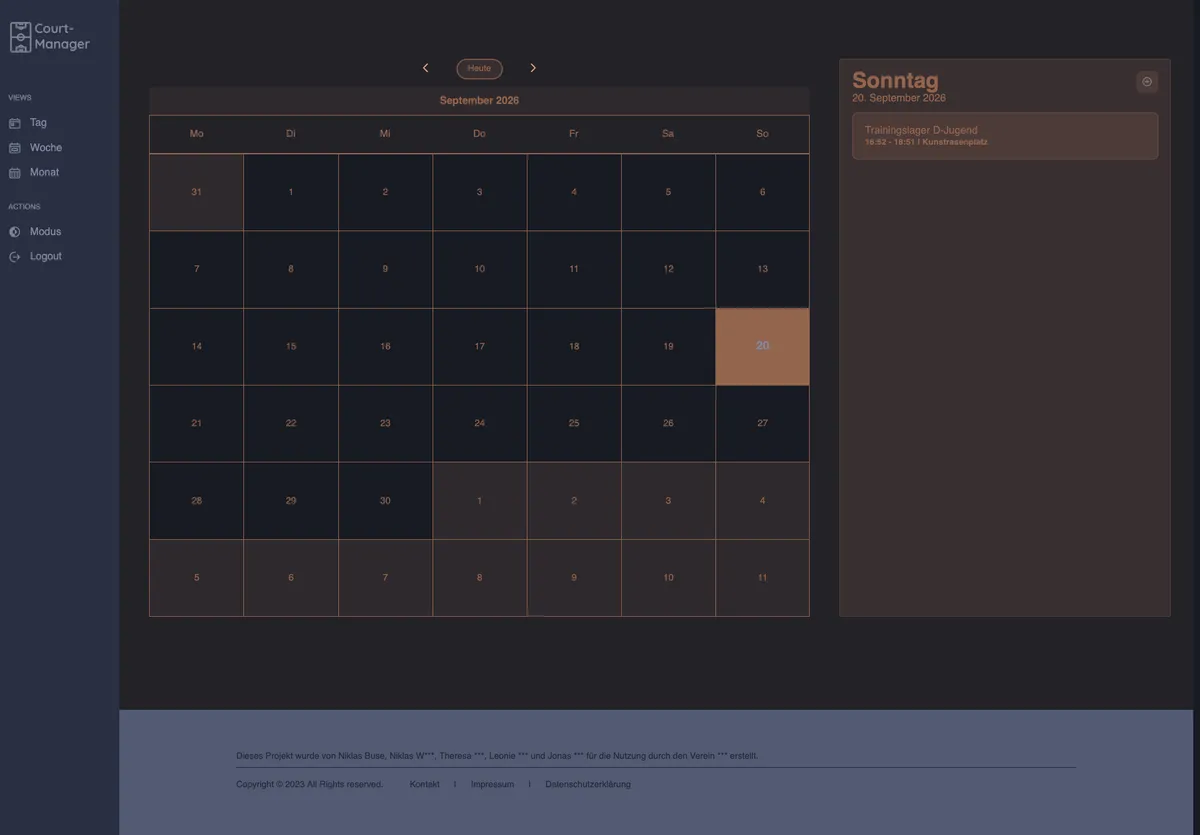
Task: Select day 16 in the calendar
Action: pyautogui.click(x=385, y=346)
